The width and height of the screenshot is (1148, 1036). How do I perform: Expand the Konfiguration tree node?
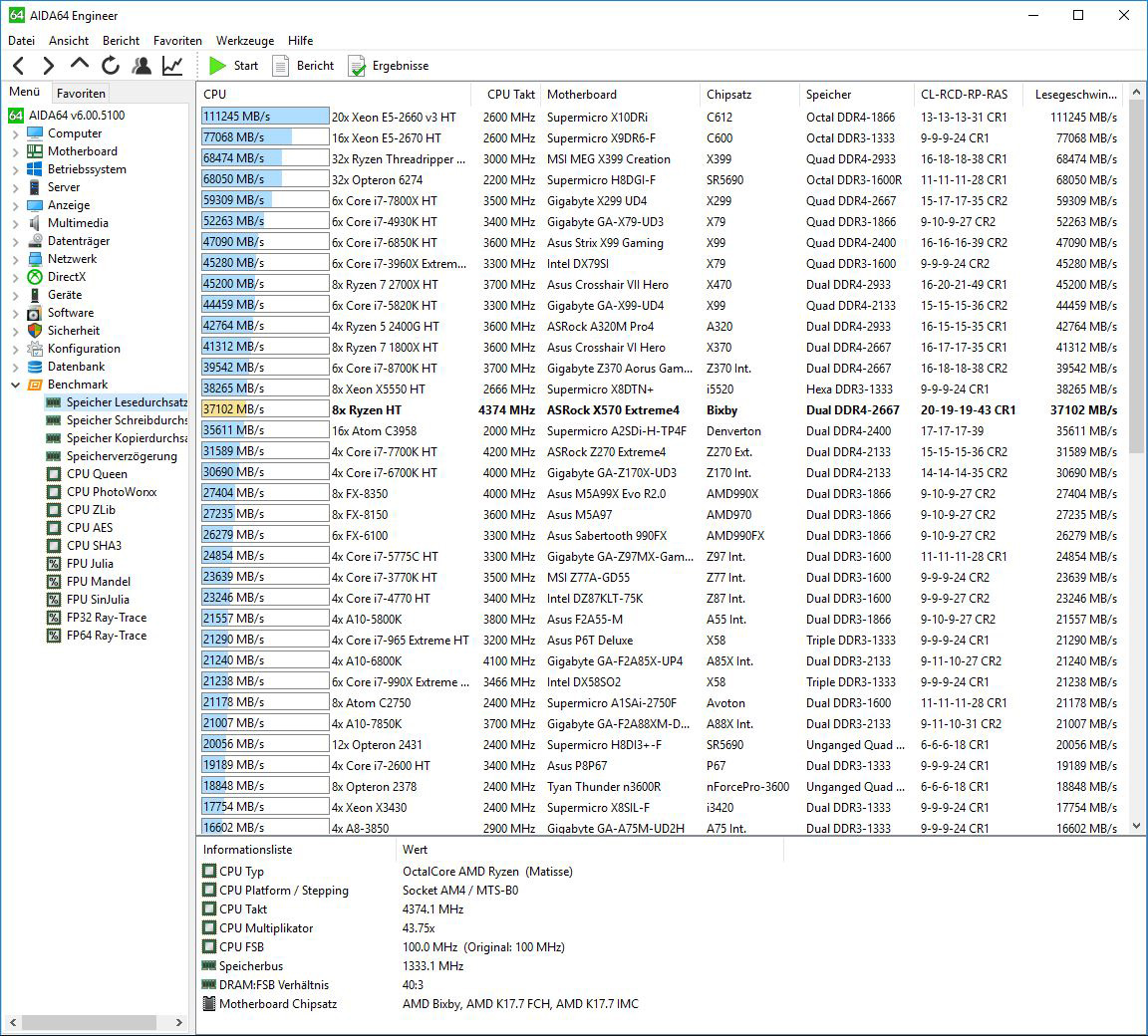point(15,349)
